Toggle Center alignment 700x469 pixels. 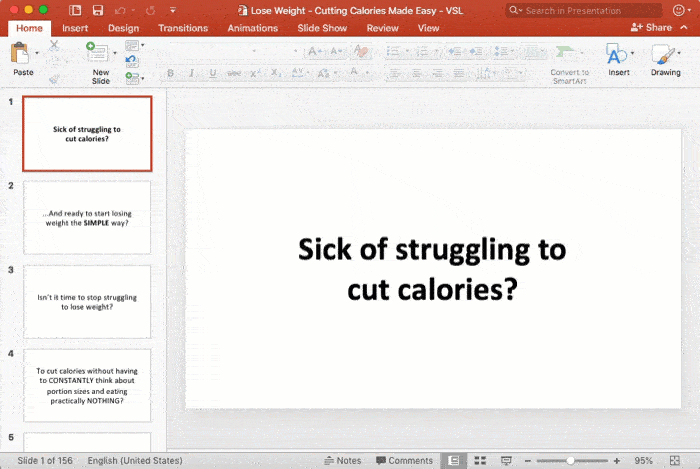click(416, 73)
